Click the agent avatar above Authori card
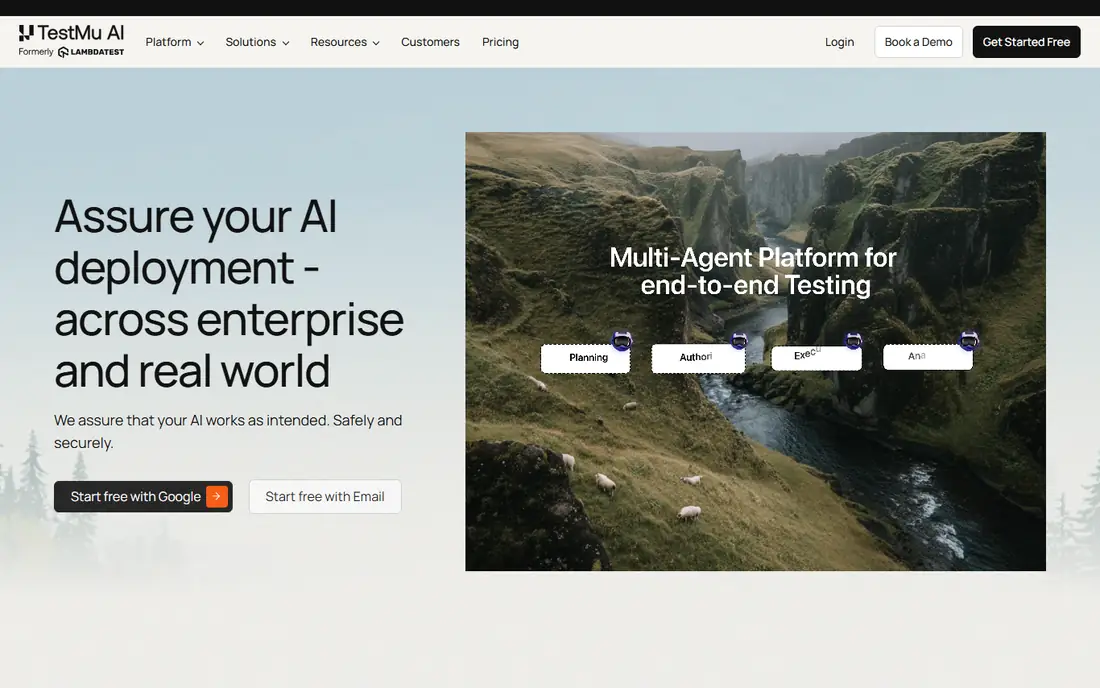 (739, 341)
